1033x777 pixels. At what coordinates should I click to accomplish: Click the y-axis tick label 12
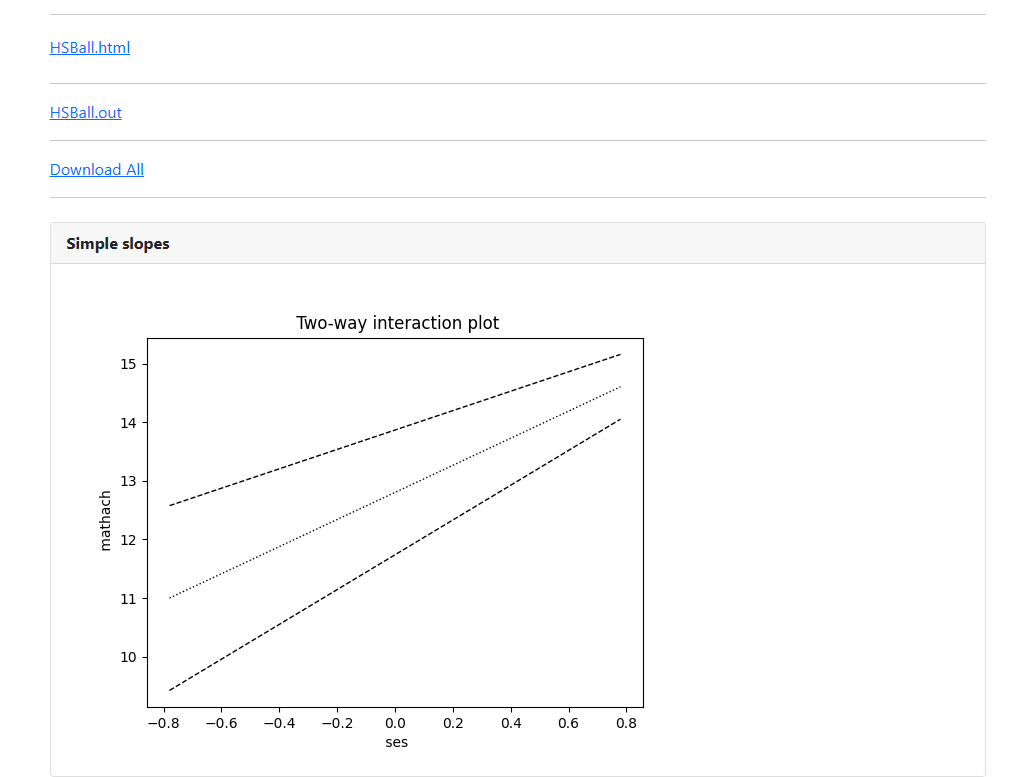(x=128, y=540)
